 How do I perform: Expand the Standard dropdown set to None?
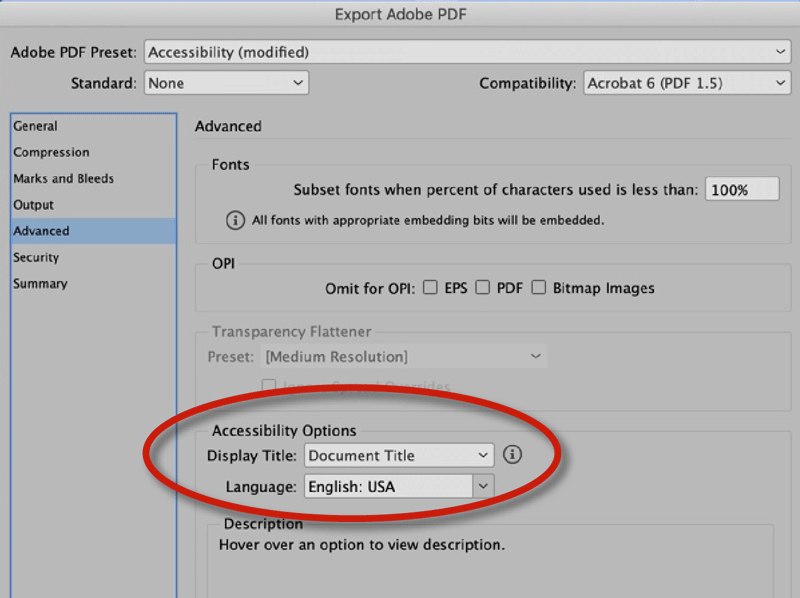click(226, 84)
